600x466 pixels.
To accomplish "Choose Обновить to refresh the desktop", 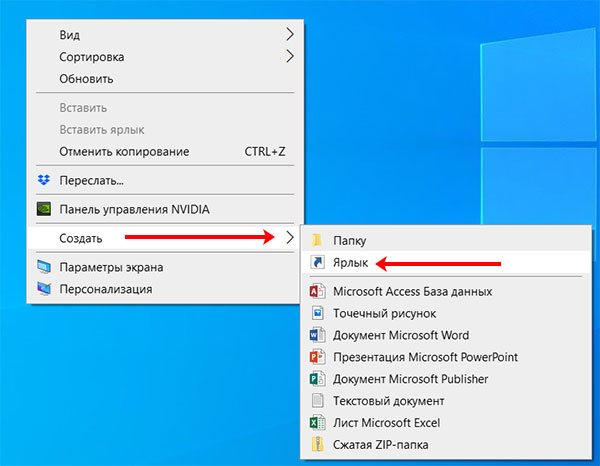I will pyautogui.click(x=165, y=78).
